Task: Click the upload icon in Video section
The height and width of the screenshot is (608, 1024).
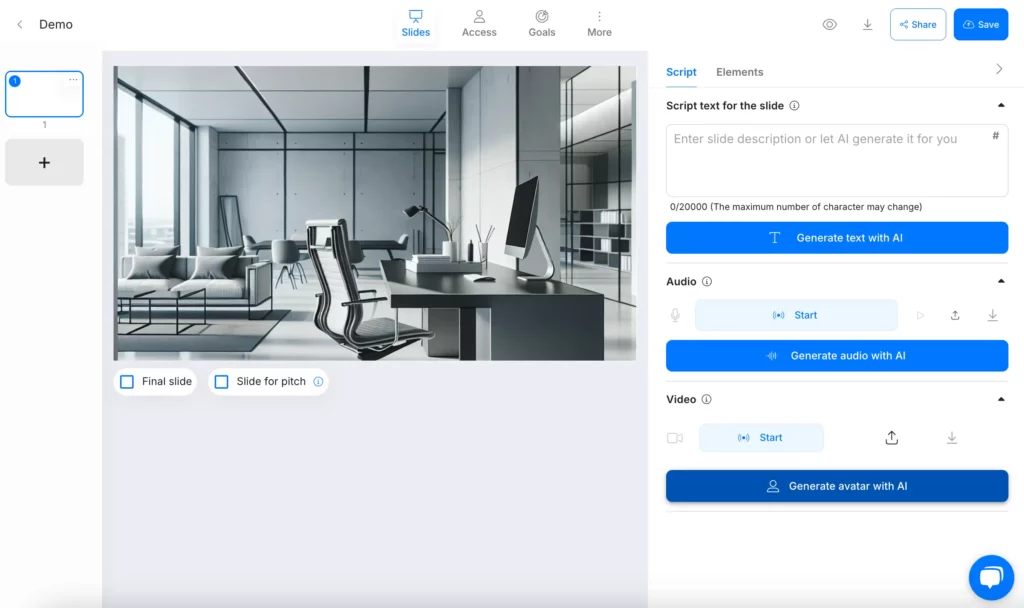Action: coord(891,438)
